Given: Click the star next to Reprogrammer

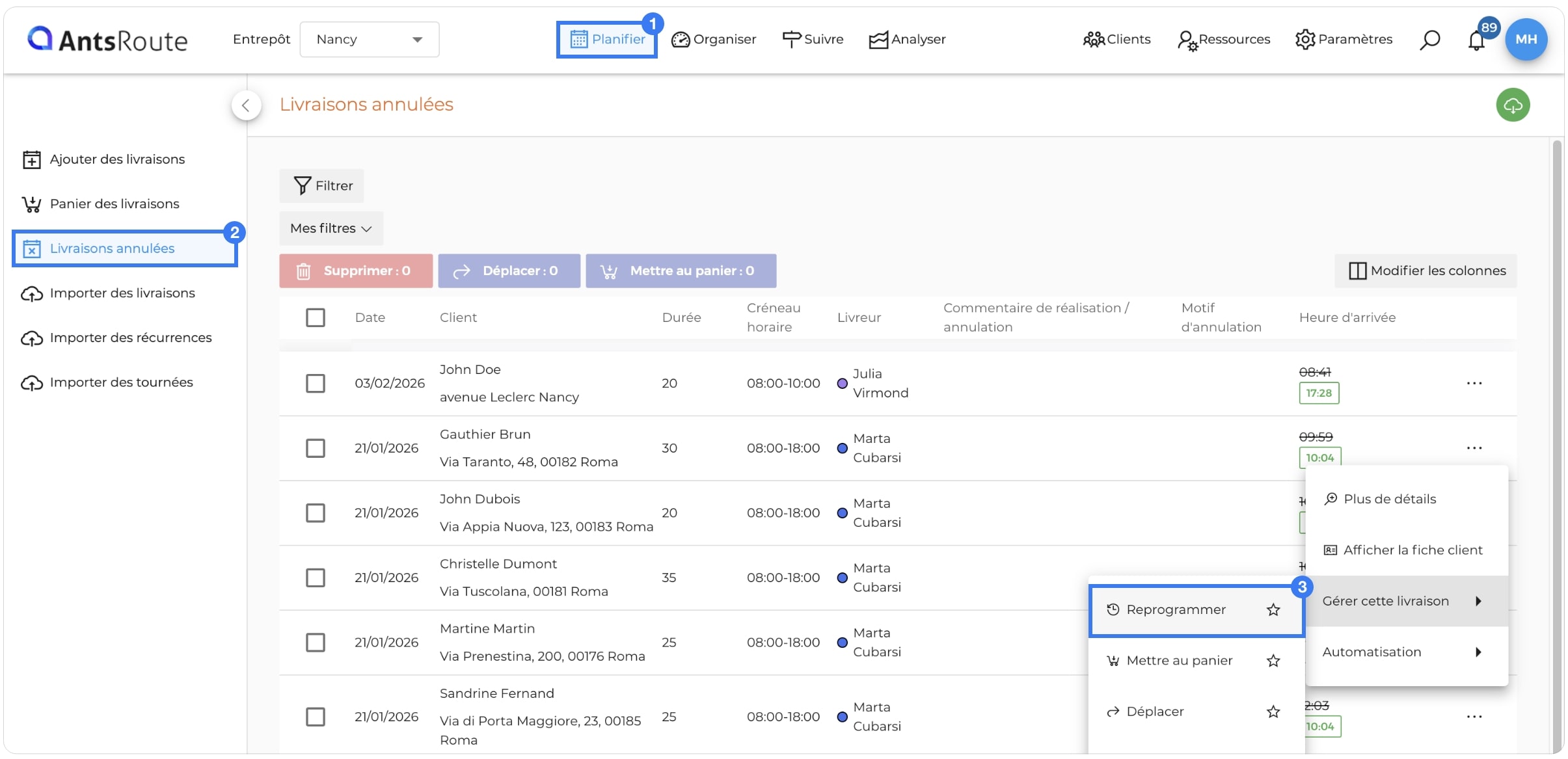Looking at the screenshot, I should [1273, 610].
